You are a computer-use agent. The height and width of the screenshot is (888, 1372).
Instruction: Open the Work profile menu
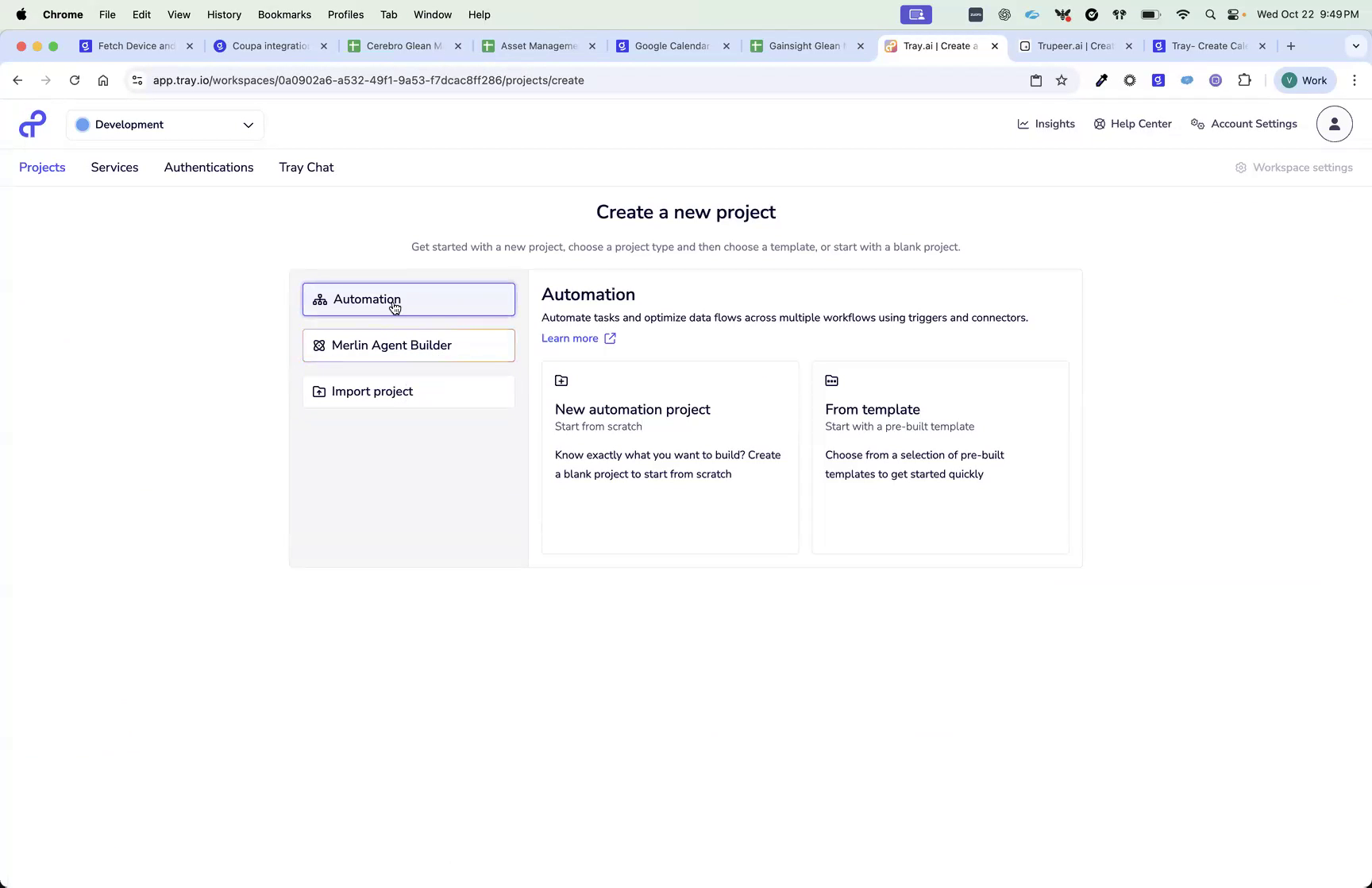click(1305, 80)
